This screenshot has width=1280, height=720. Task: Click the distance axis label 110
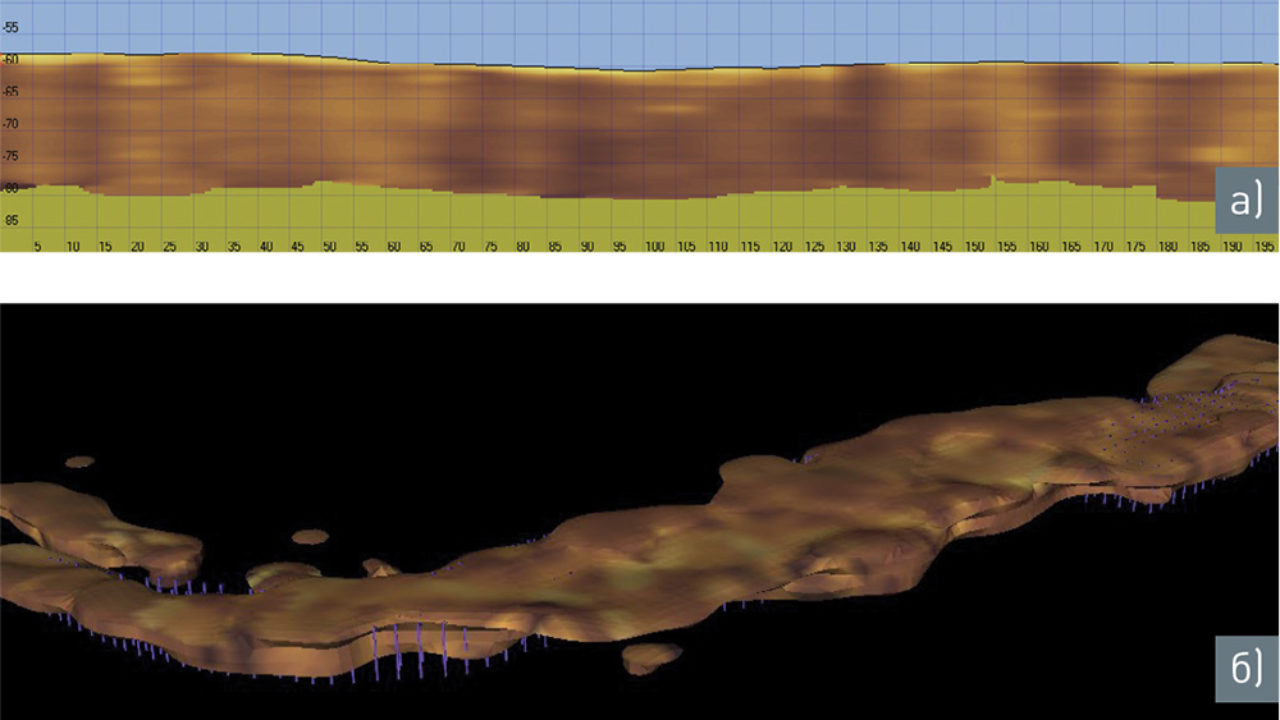[717, 246]
